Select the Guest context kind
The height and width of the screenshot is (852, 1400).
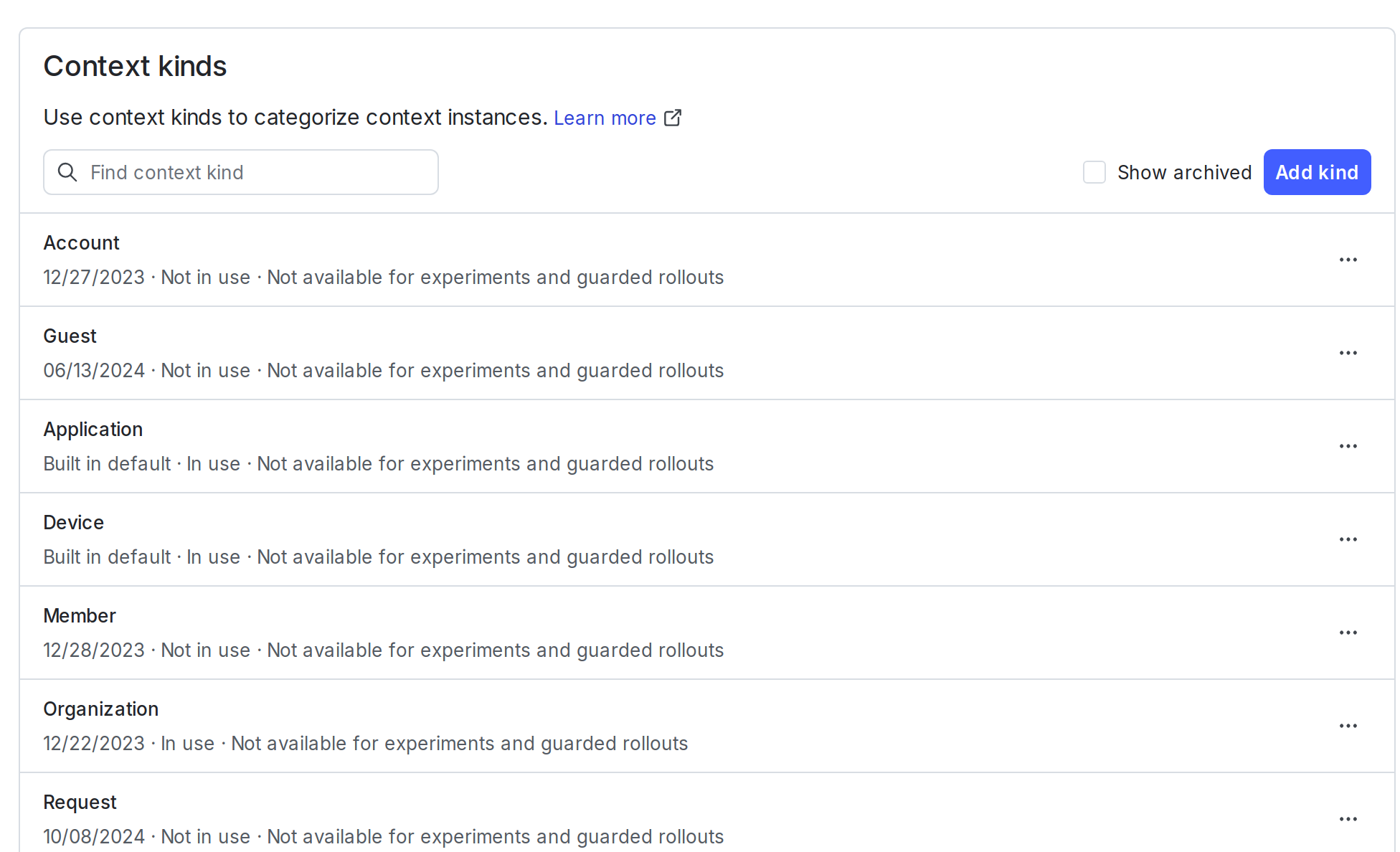pos(70,336)
